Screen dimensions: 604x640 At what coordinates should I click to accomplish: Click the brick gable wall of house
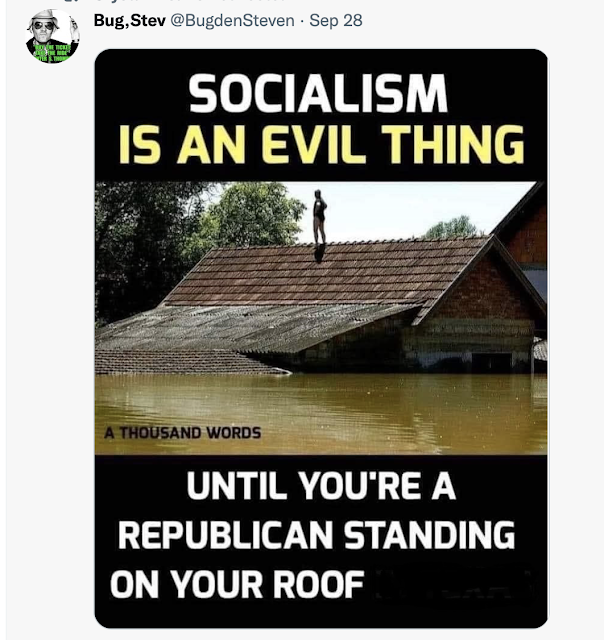coord(482,294)
